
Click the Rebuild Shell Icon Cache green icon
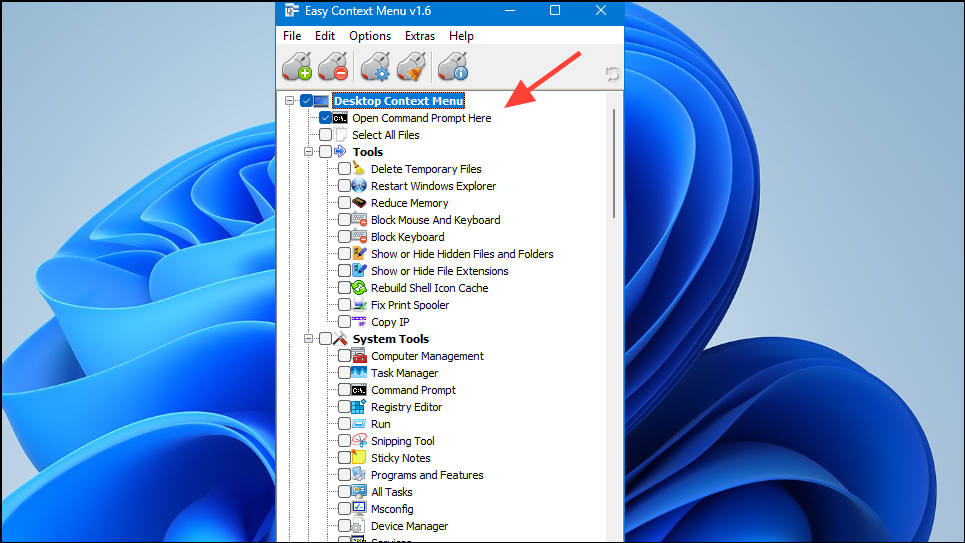[359, 288]
